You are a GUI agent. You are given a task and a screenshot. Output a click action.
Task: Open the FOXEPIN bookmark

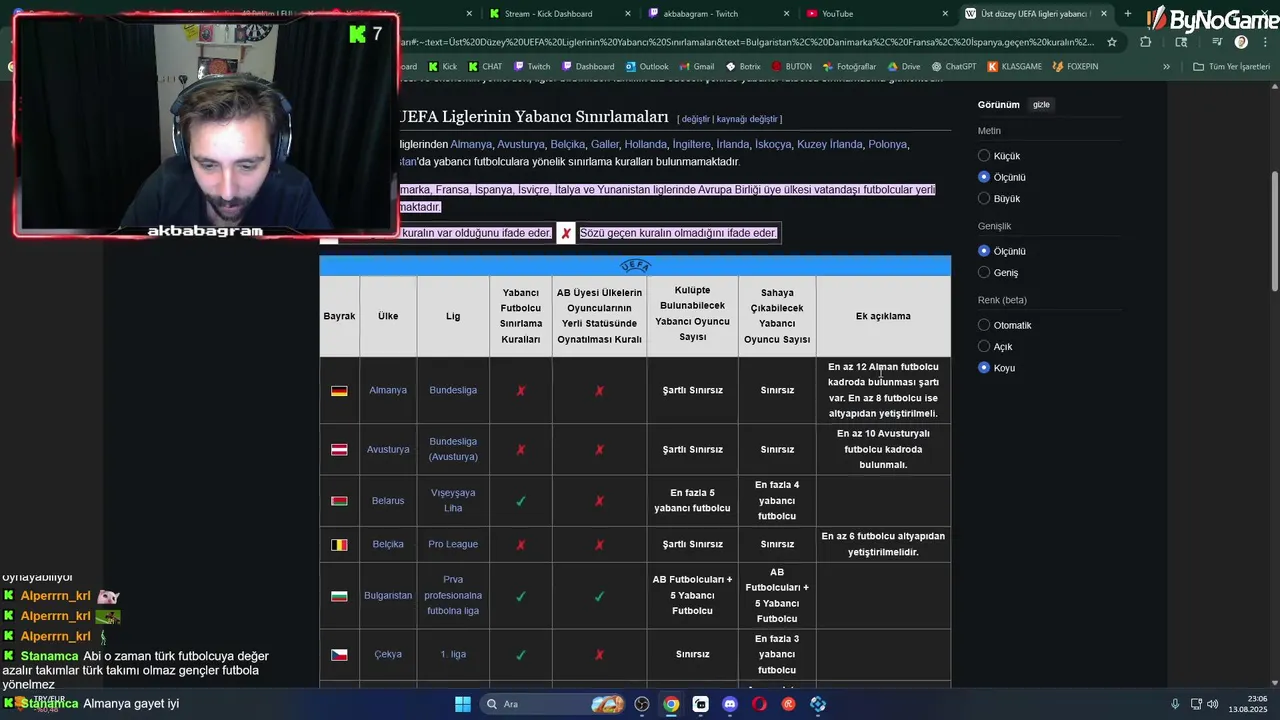(x=1075, y=67)
